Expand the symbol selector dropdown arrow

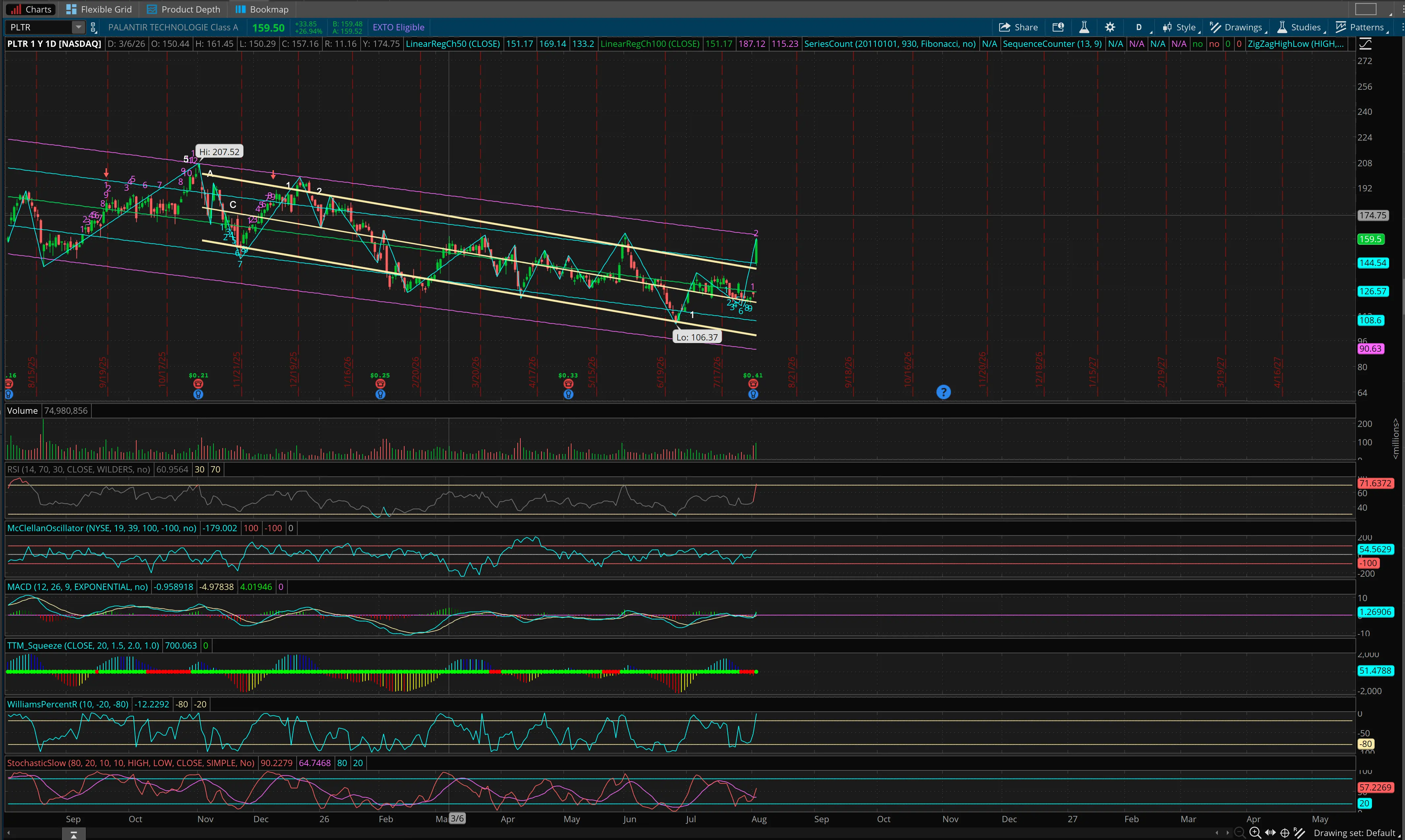click(78, 27)
